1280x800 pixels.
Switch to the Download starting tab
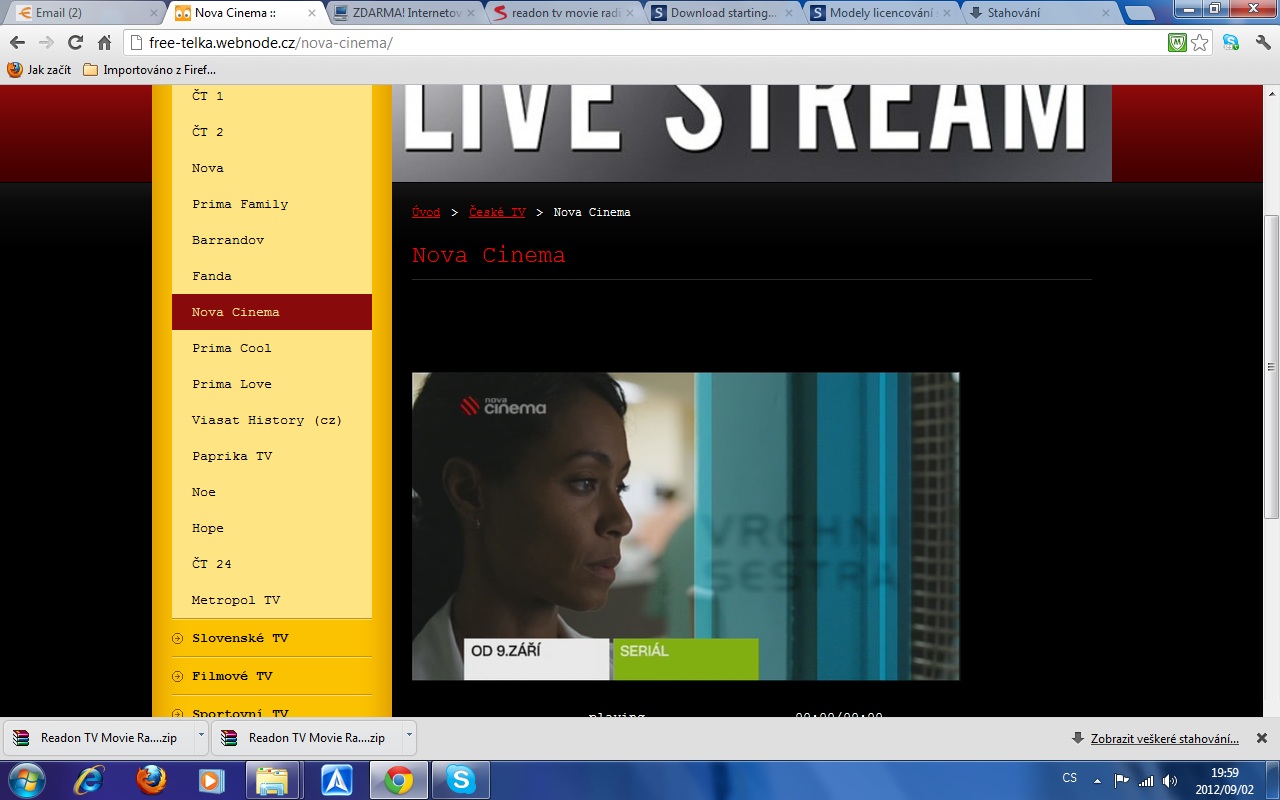coord(723,13)
